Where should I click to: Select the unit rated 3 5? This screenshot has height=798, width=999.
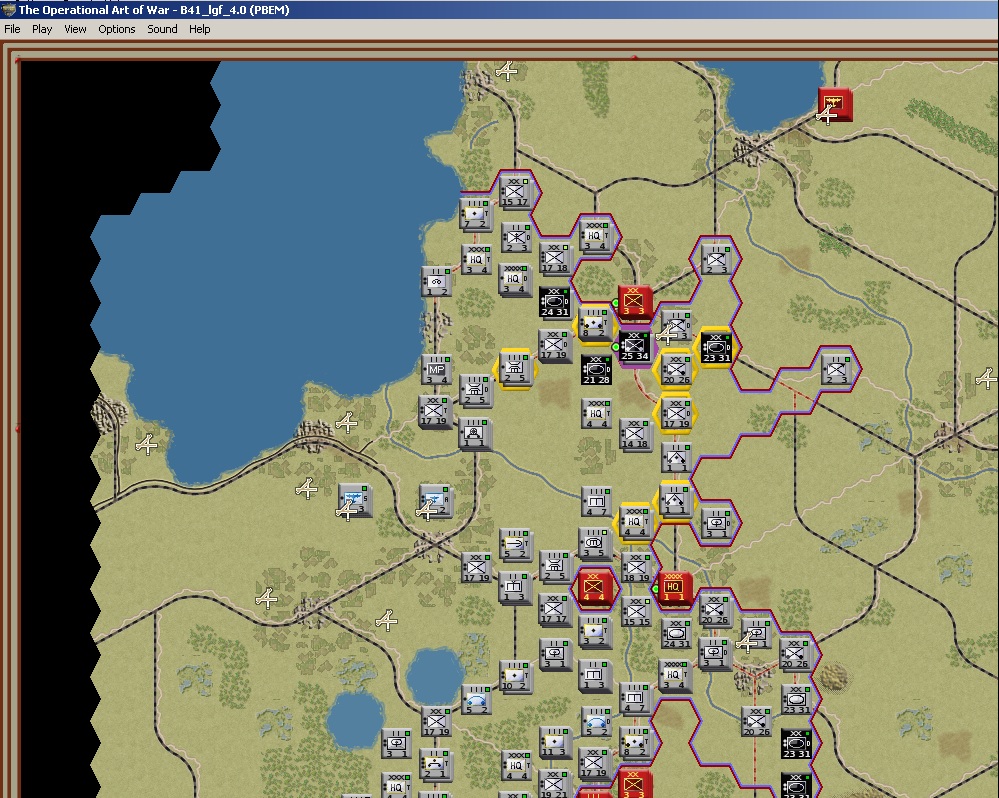(595, 545)
